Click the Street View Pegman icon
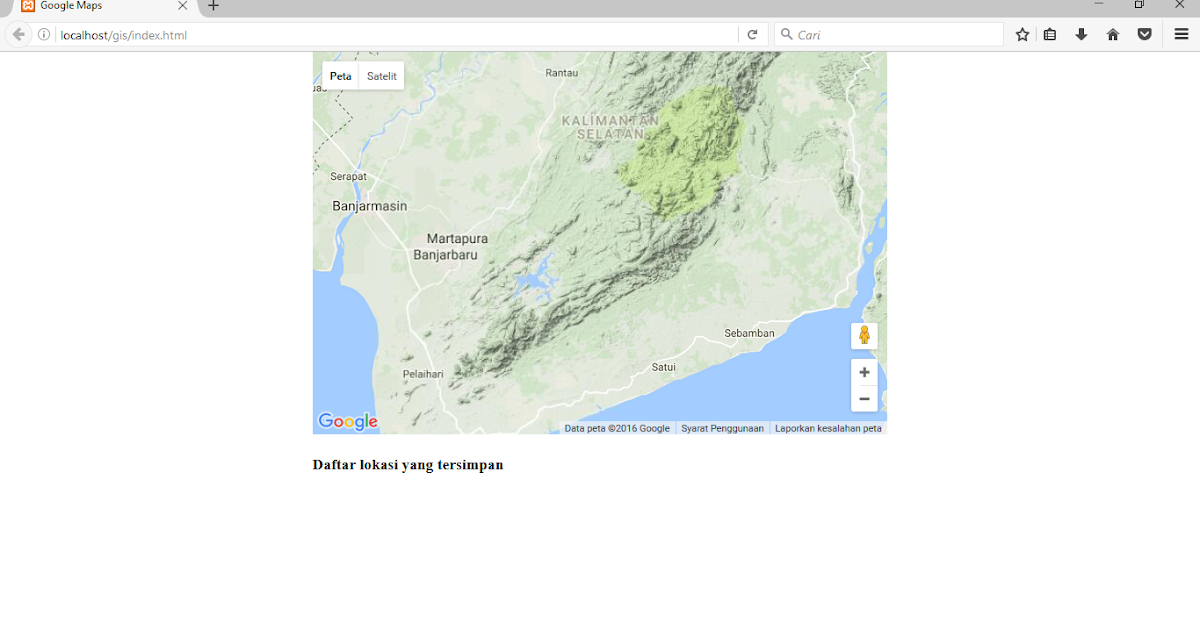Screen dimensions: 1200x630 coord(864,335)
